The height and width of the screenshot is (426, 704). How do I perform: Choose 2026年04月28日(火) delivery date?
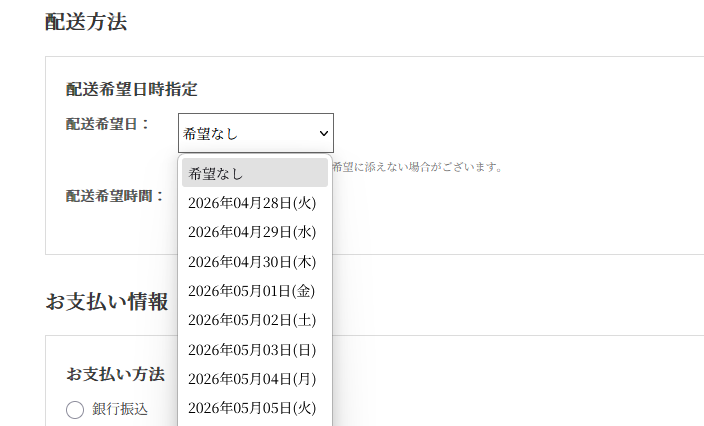pyautogui.click(x=252, y=203)
